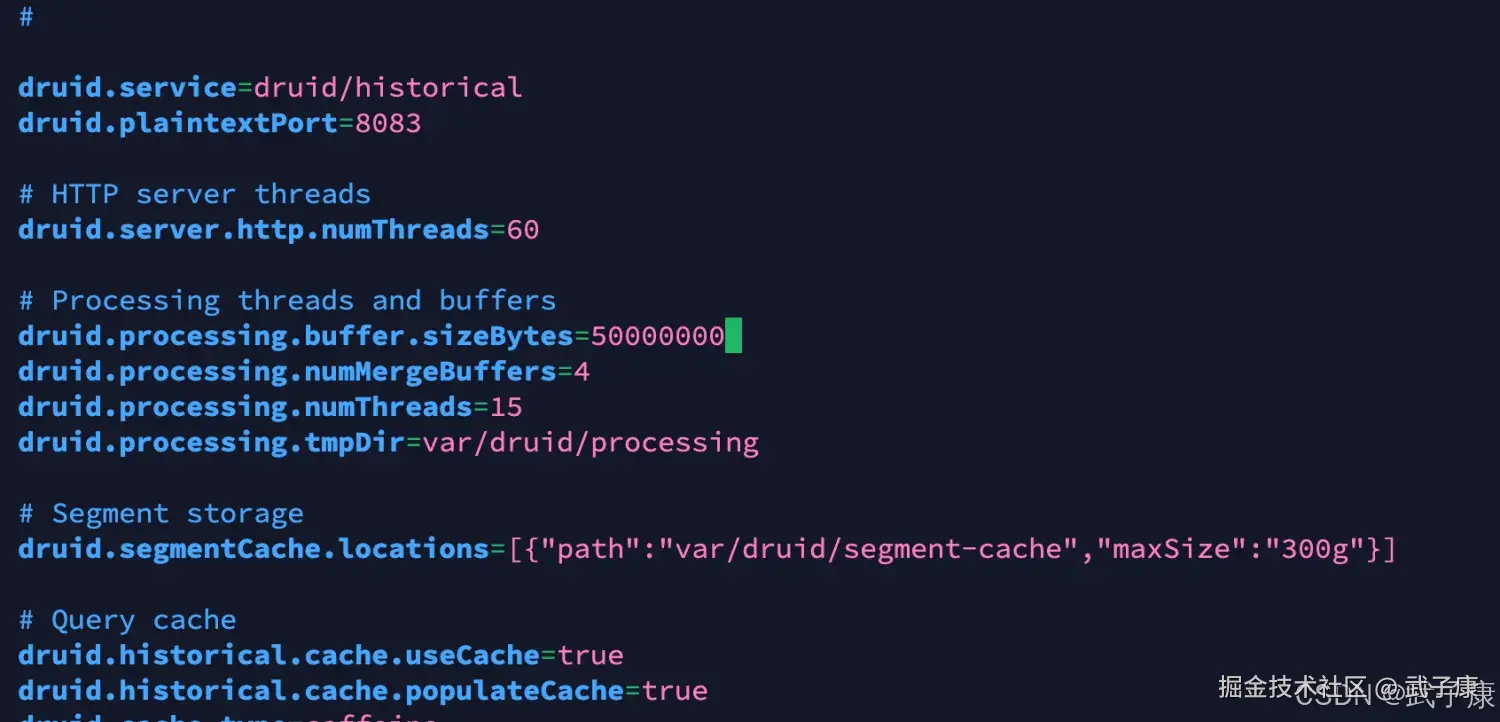The image size is (1500, 722).
Task: Click the druid.server.http.numThreads key
Action: click(253, 230)
